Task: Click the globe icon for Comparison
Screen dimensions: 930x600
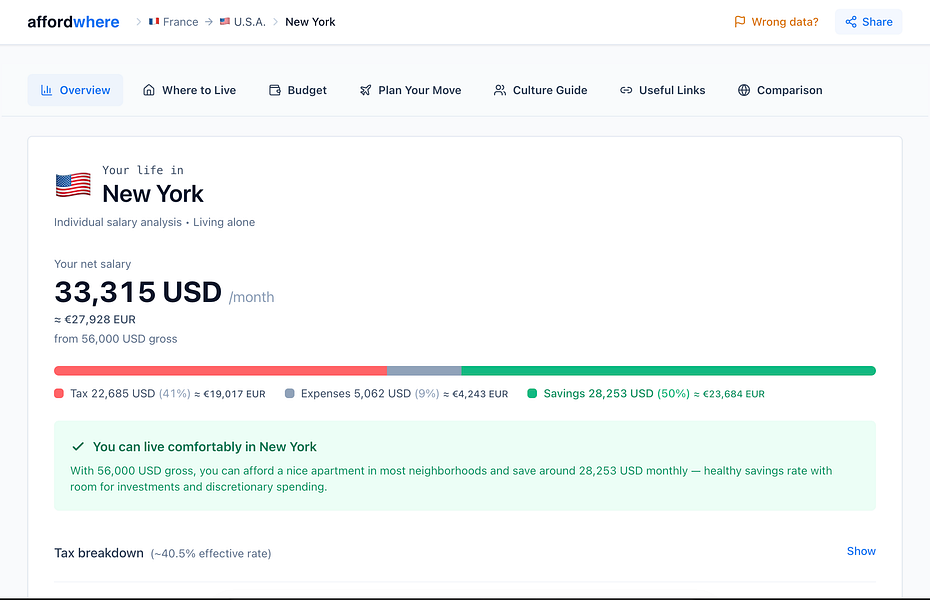Action: 744,90
